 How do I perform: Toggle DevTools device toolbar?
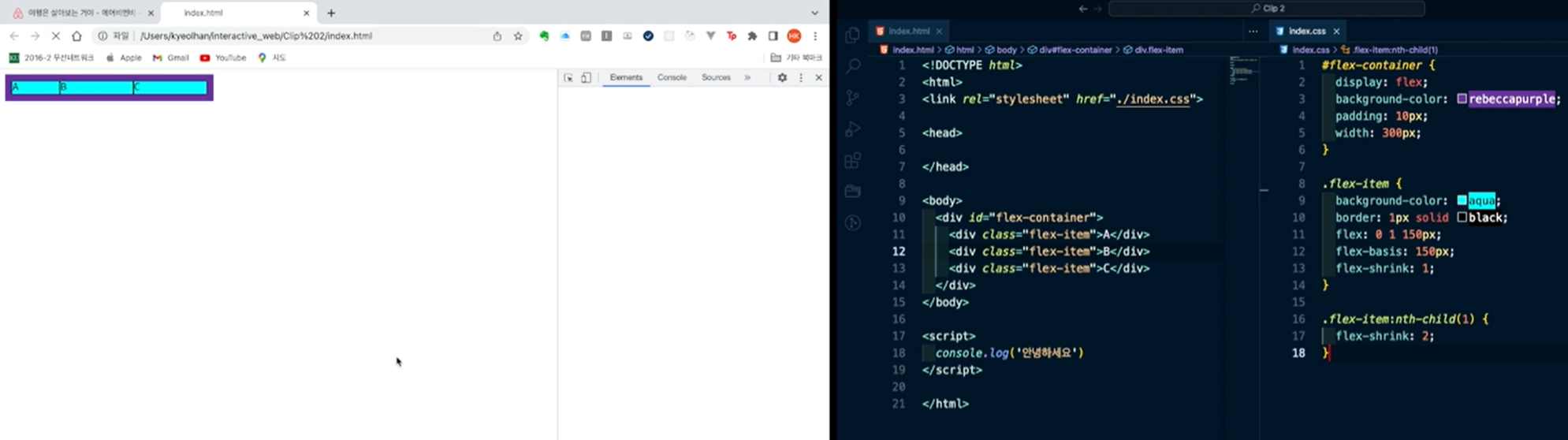click(586, 77)
